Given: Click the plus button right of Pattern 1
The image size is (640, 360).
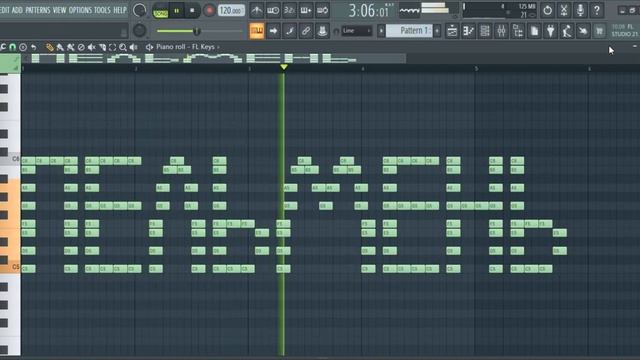Looking at the screenshot, I should click(437, 31).
